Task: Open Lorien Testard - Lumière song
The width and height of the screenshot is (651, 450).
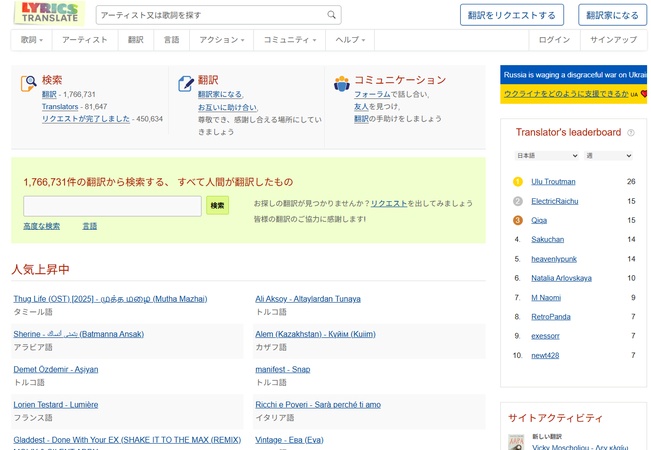Action: coord(56,405)
